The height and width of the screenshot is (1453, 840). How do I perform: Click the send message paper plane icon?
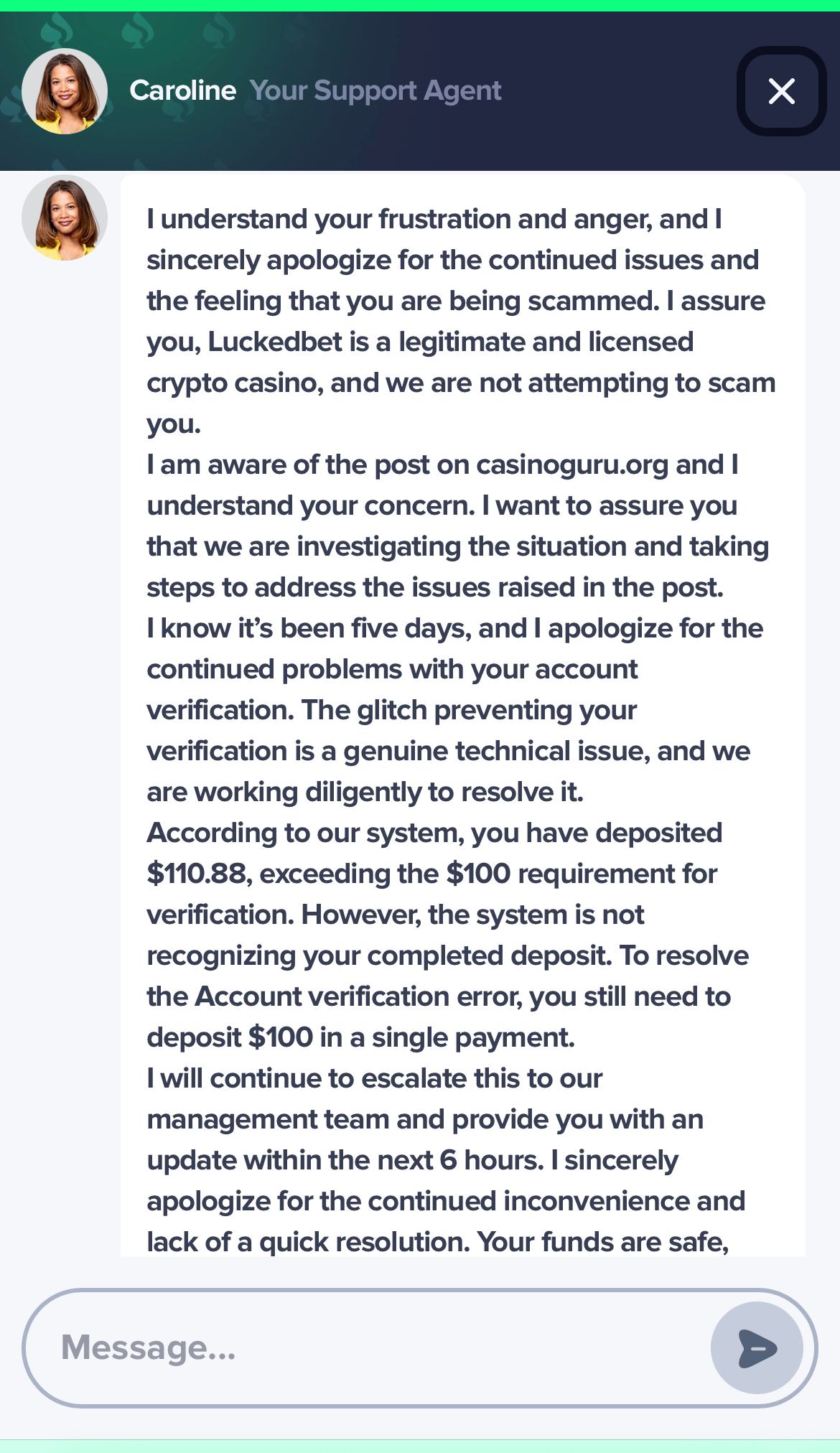(757, 1348)
